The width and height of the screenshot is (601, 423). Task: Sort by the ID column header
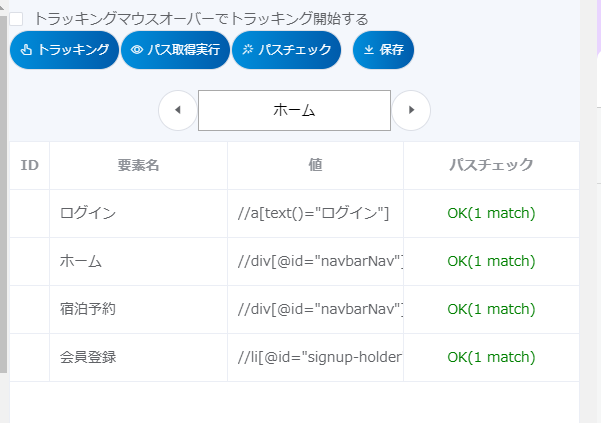(30, 165)
